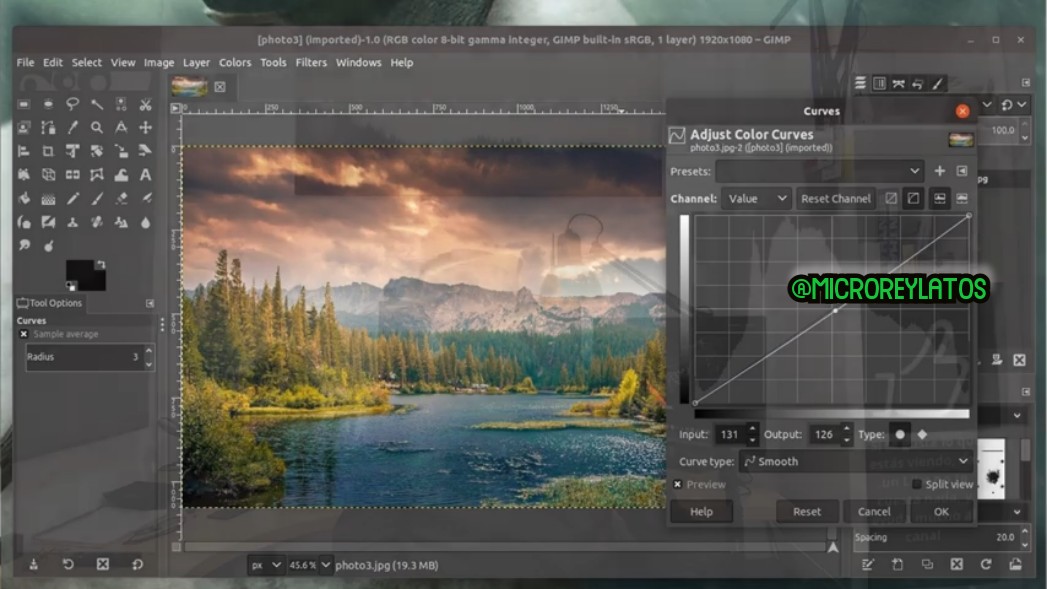Viewport: 1047px width, 589px height.
Task: Swap foreground and background colors
Action: pyautogui.click(x=100, y=264)
